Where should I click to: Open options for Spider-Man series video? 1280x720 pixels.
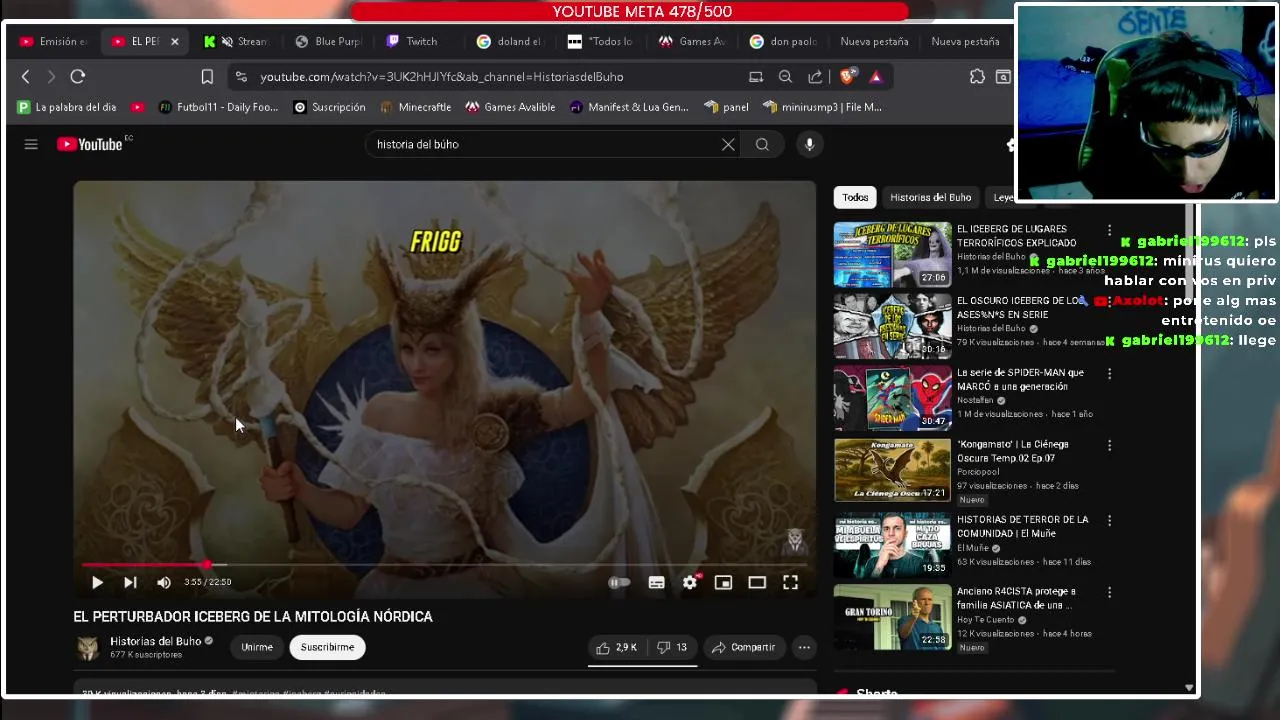point(1109,374)
